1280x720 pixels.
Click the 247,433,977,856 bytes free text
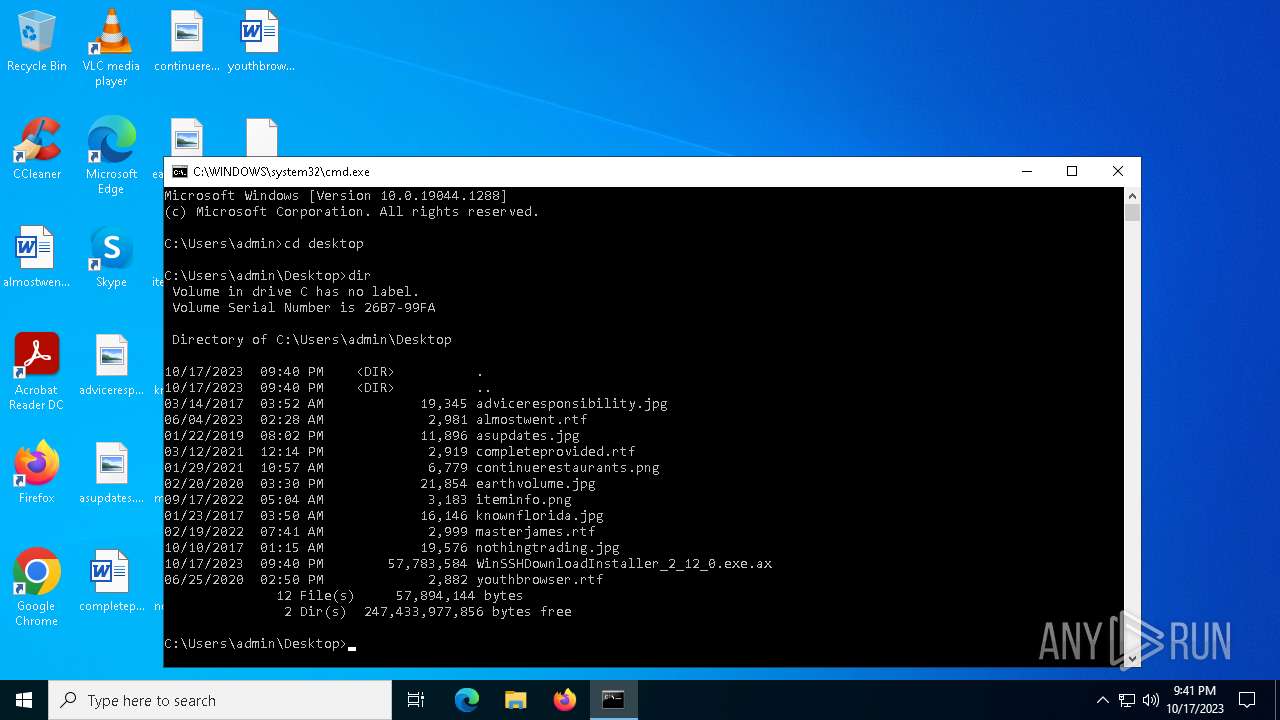(468, 612)
